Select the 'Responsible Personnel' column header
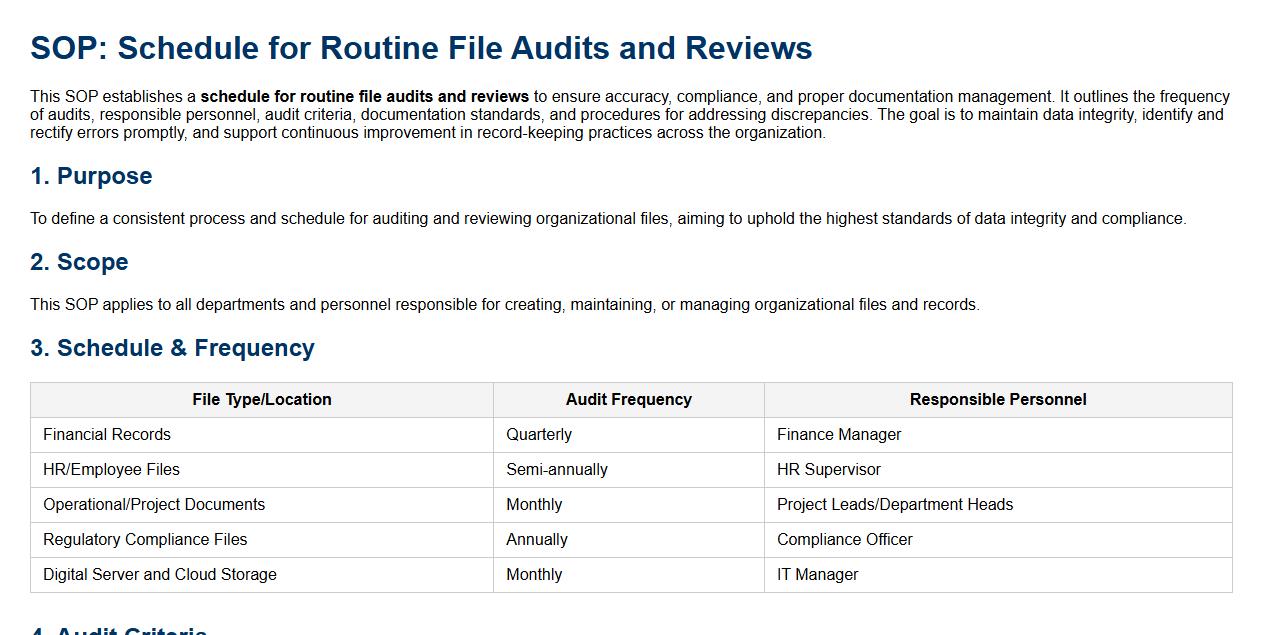Screen dimensions: 1263x635 997,399
